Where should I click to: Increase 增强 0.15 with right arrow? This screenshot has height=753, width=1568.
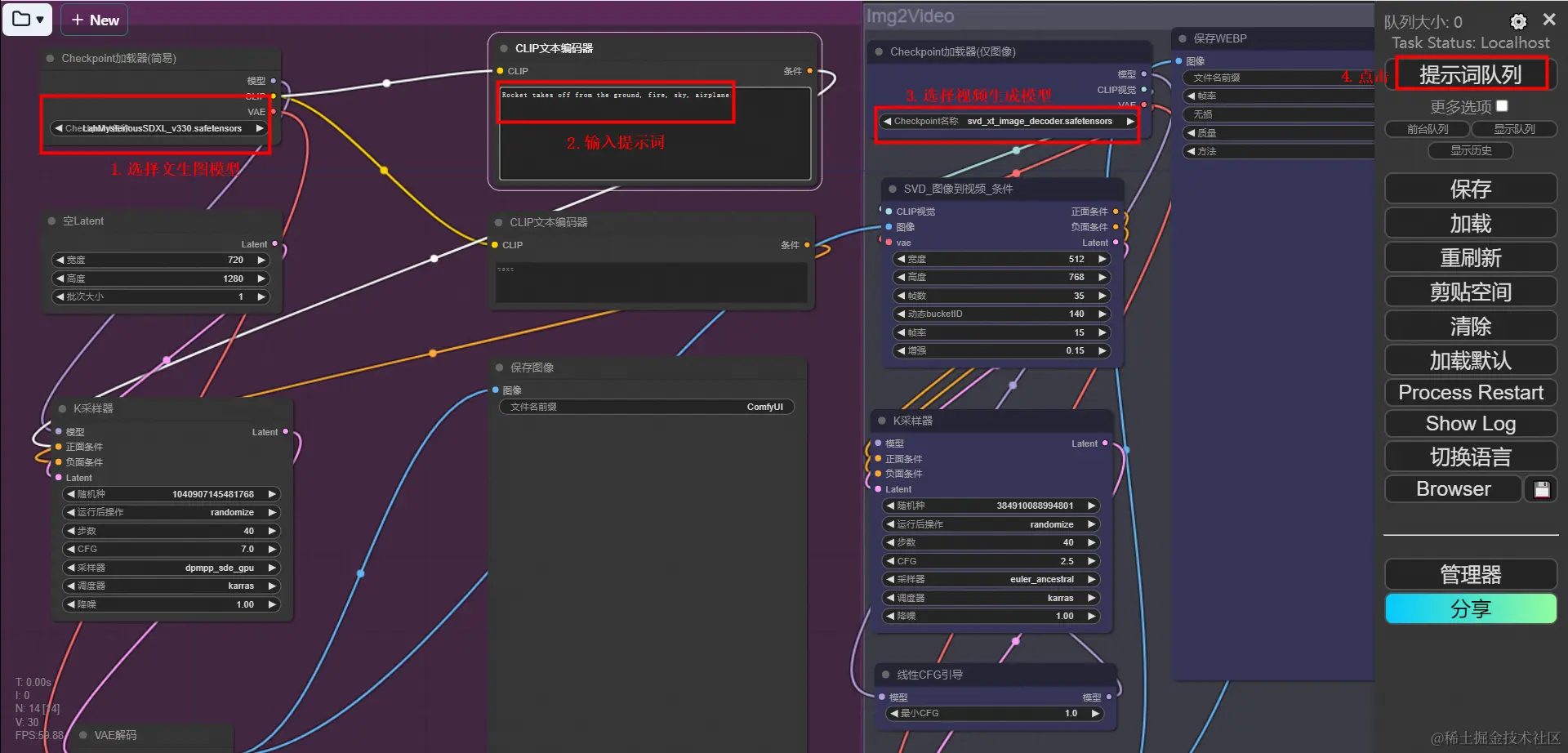pyautogui.click(x=1102, y=350)
